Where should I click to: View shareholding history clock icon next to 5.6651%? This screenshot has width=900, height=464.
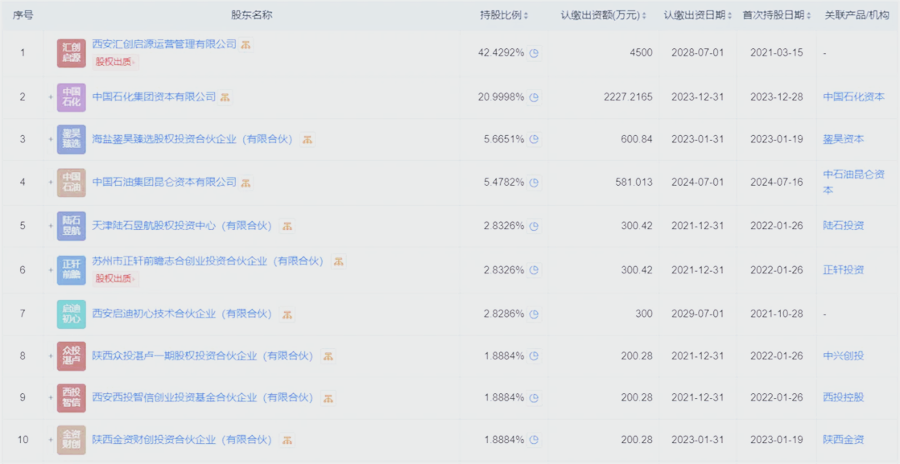(534, 140)
